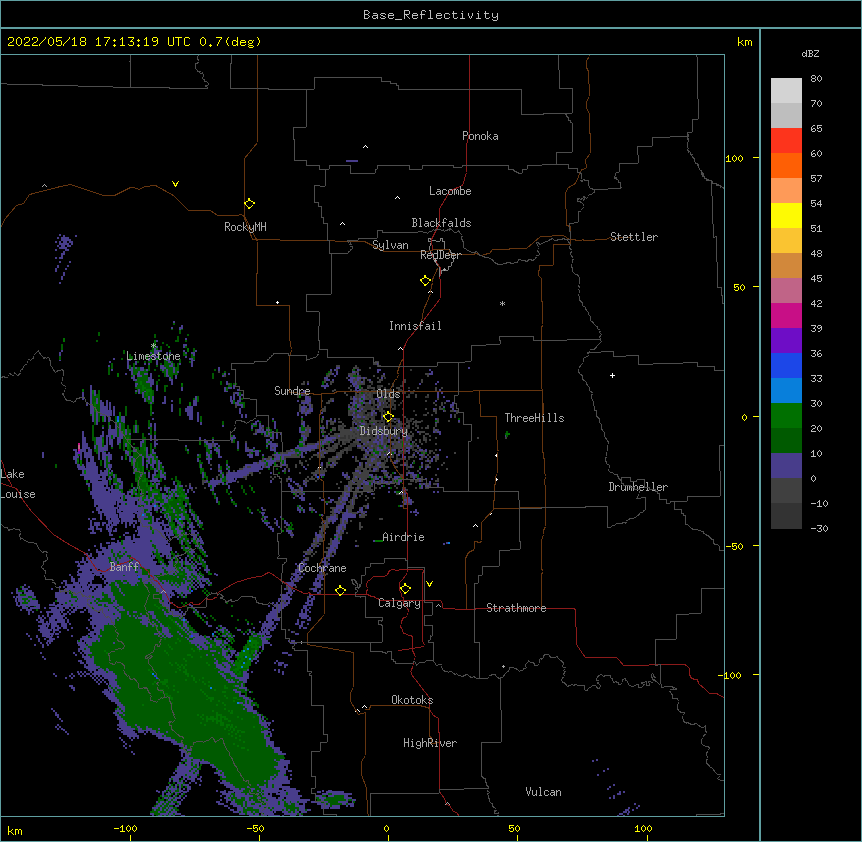Click the Innisfail city label
This screenshot has height=842, width=862.
tap(415, 326)
